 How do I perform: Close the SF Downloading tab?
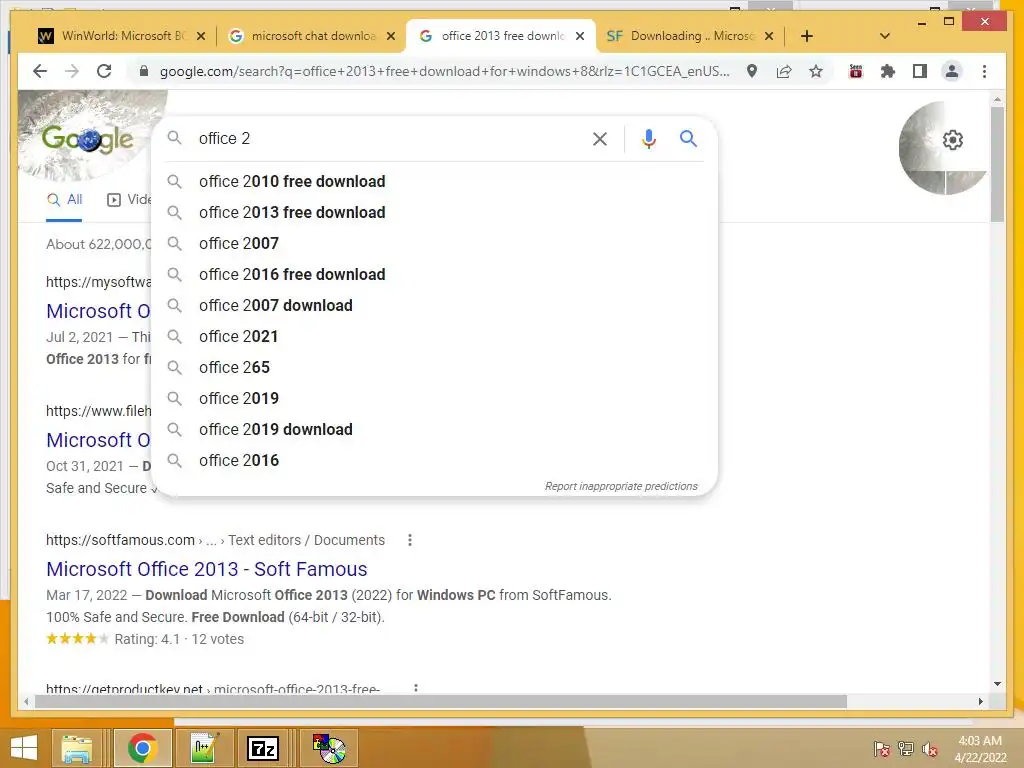pyautogui.click(x=769, y=36)
